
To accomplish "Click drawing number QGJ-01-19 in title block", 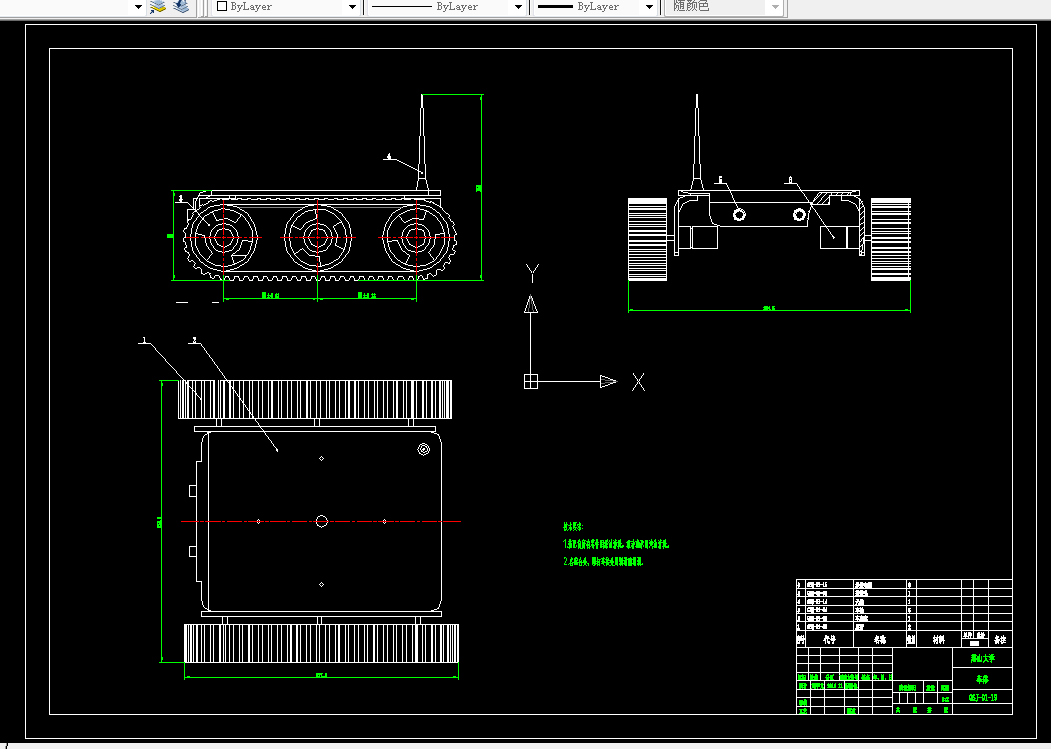I will 983,697.
